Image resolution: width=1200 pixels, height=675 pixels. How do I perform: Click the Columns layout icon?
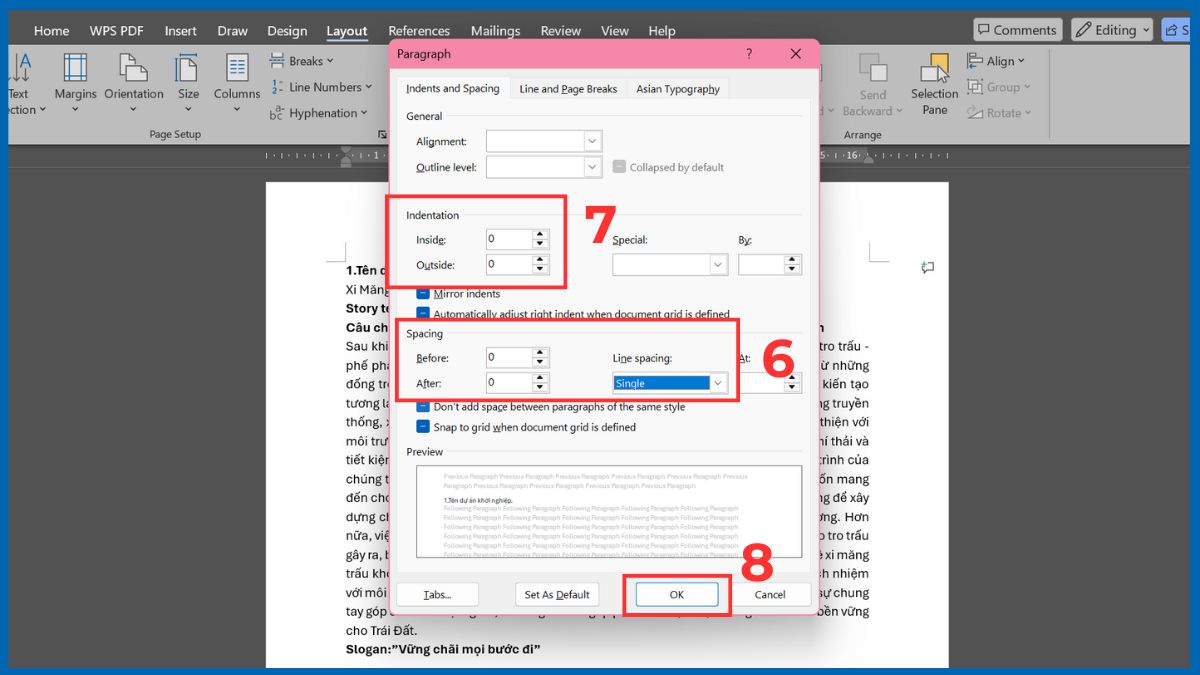(x=237, y=68)
